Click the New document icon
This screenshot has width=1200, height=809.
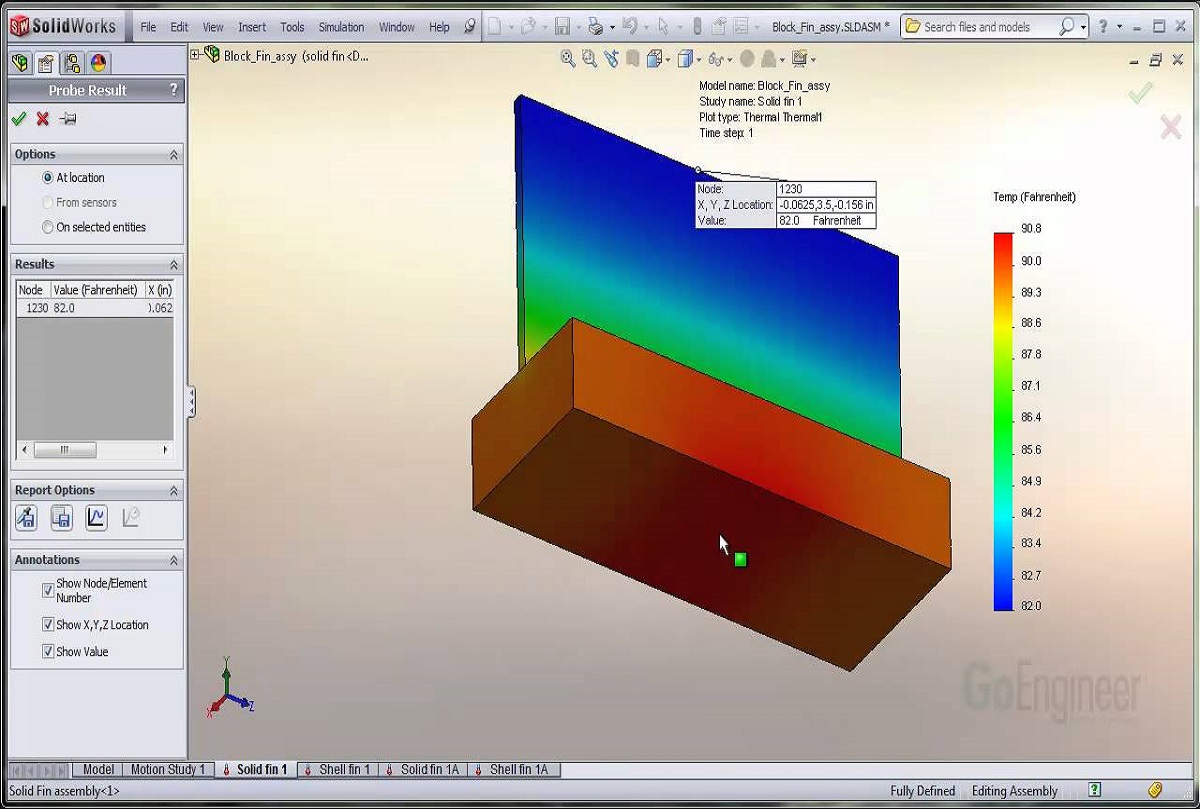[x=494, y=27]
